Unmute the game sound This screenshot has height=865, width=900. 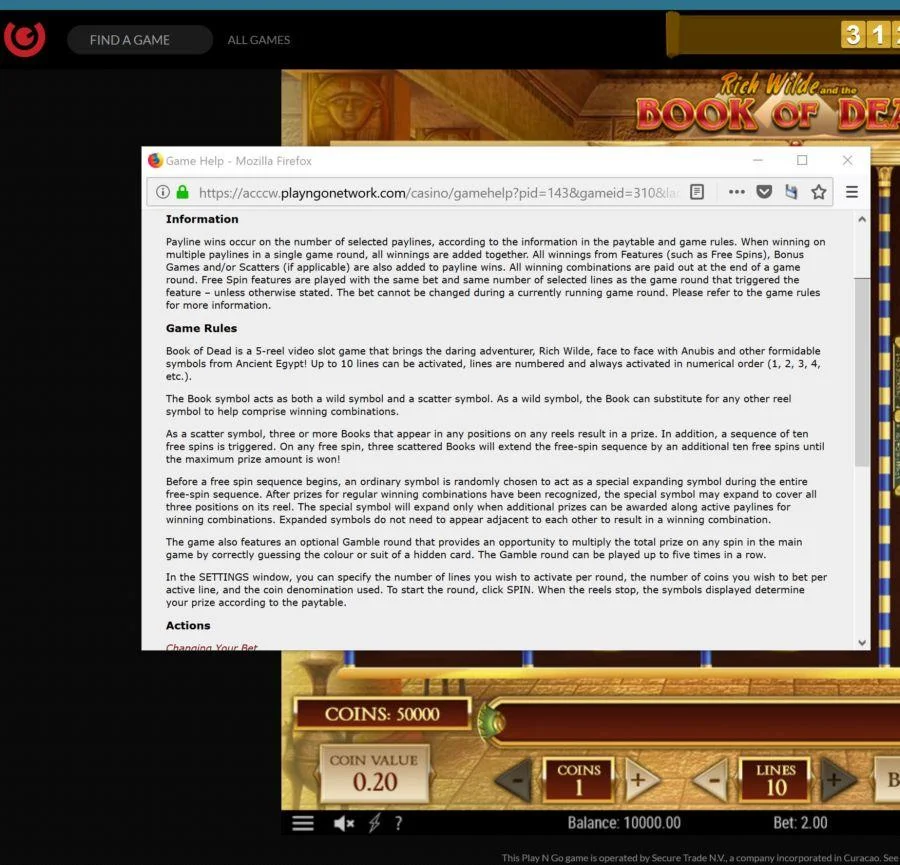344,824
